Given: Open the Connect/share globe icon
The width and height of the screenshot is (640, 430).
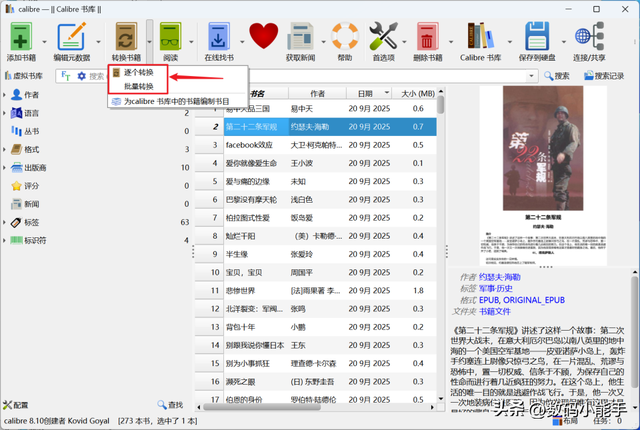Looking at the screenshot, I should pyautogui.click(x=589, y=36).
